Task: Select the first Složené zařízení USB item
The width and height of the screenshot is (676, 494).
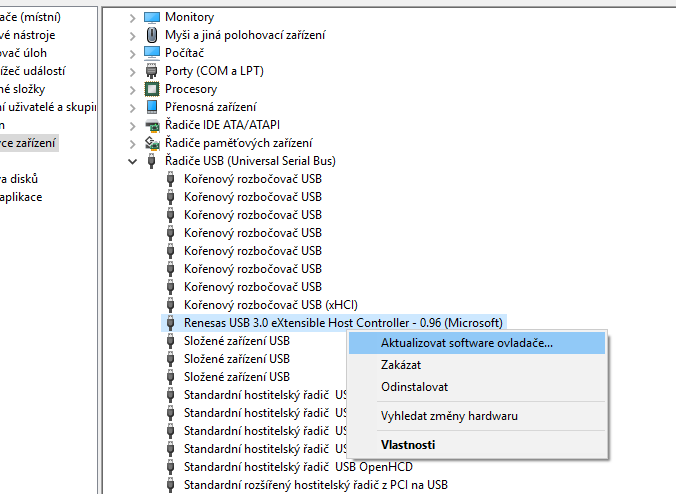Action: click(x=236, y=341)
